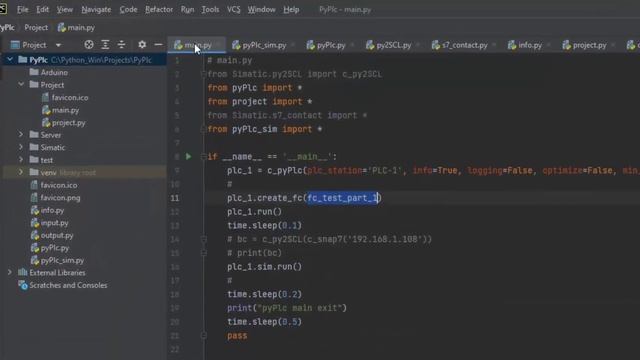Select project.py in project tree
640x360 pixels.
tap(68, 122)
